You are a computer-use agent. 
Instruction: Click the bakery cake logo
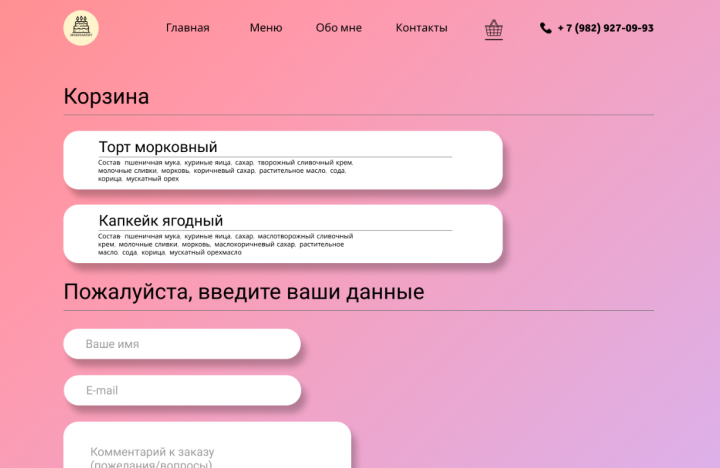click(x=81, y=28)
